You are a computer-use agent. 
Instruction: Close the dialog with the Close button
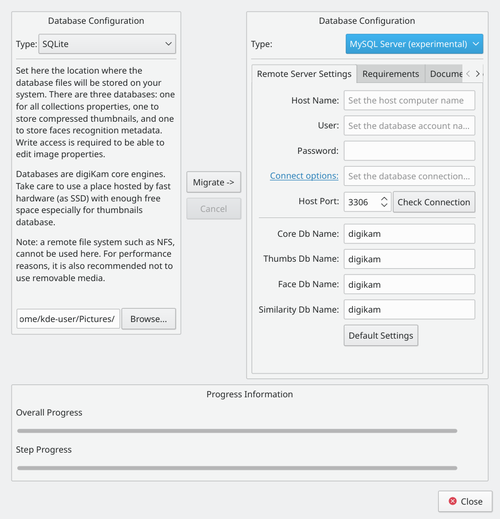(x=465, y=501)
